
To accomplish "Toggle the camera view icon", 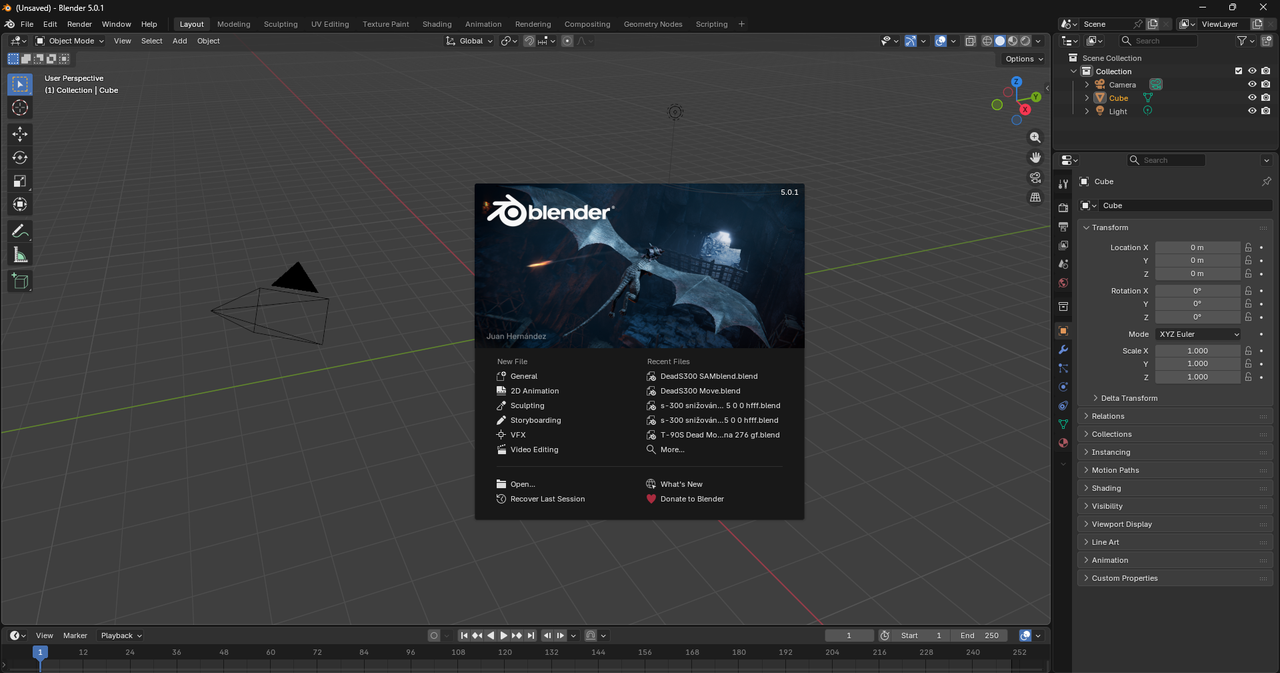I will click(1035, 177).
